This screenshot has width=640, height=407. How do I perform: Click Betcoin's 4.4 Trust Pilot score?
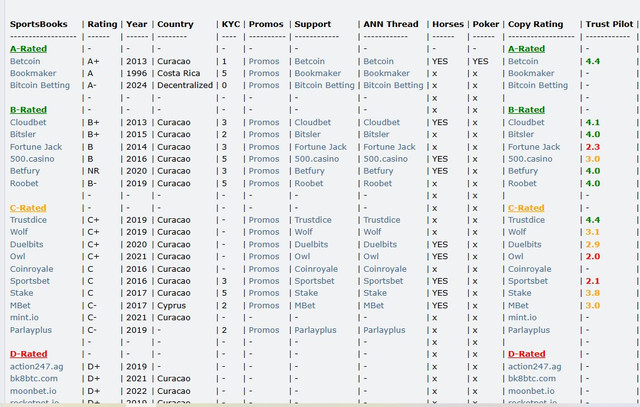[593, 61]
